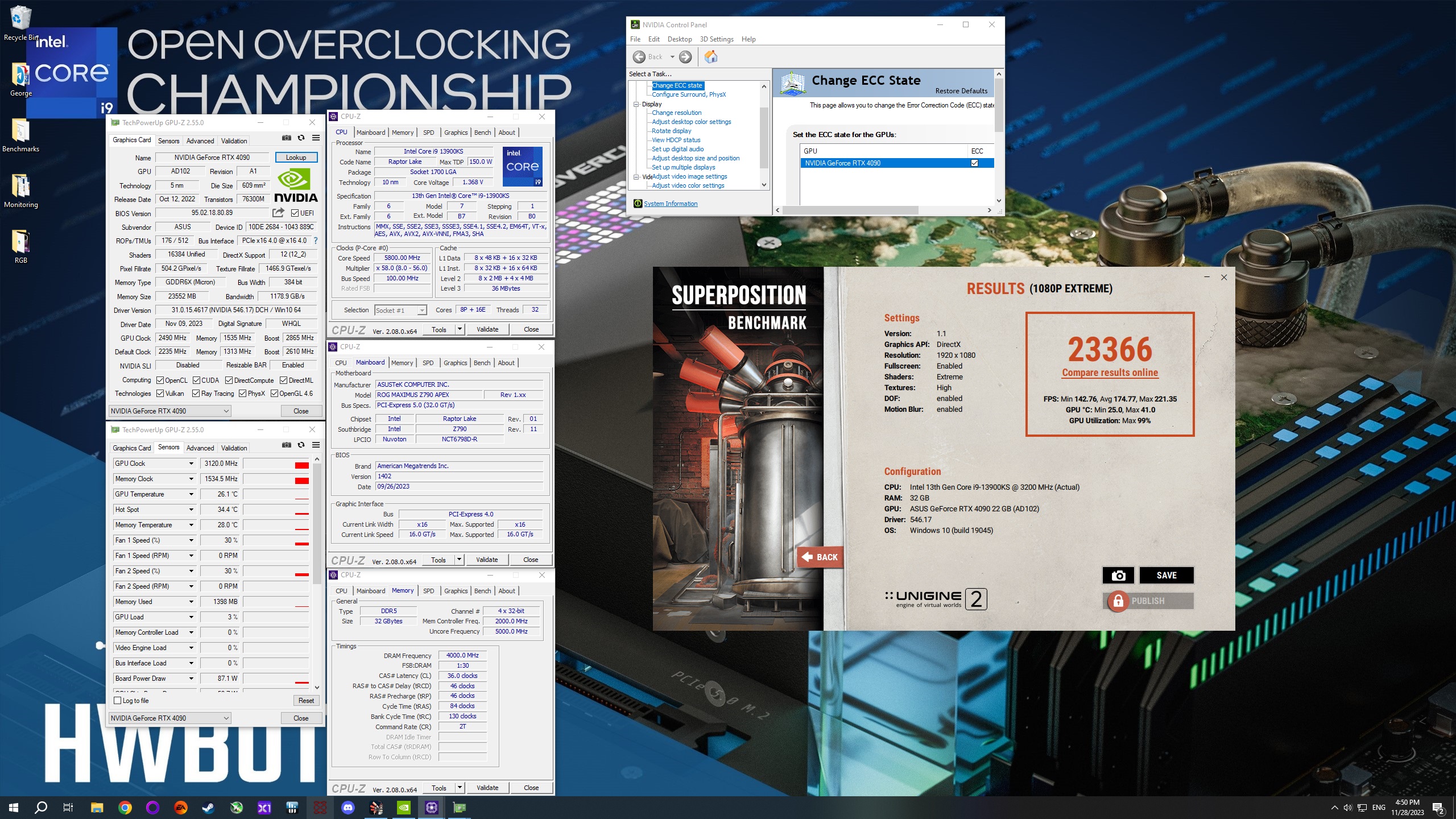Viewport: 1456px width, 819px height.
Task: Click Superposition screenshot camera button
Action: (x=1118, y=575)
